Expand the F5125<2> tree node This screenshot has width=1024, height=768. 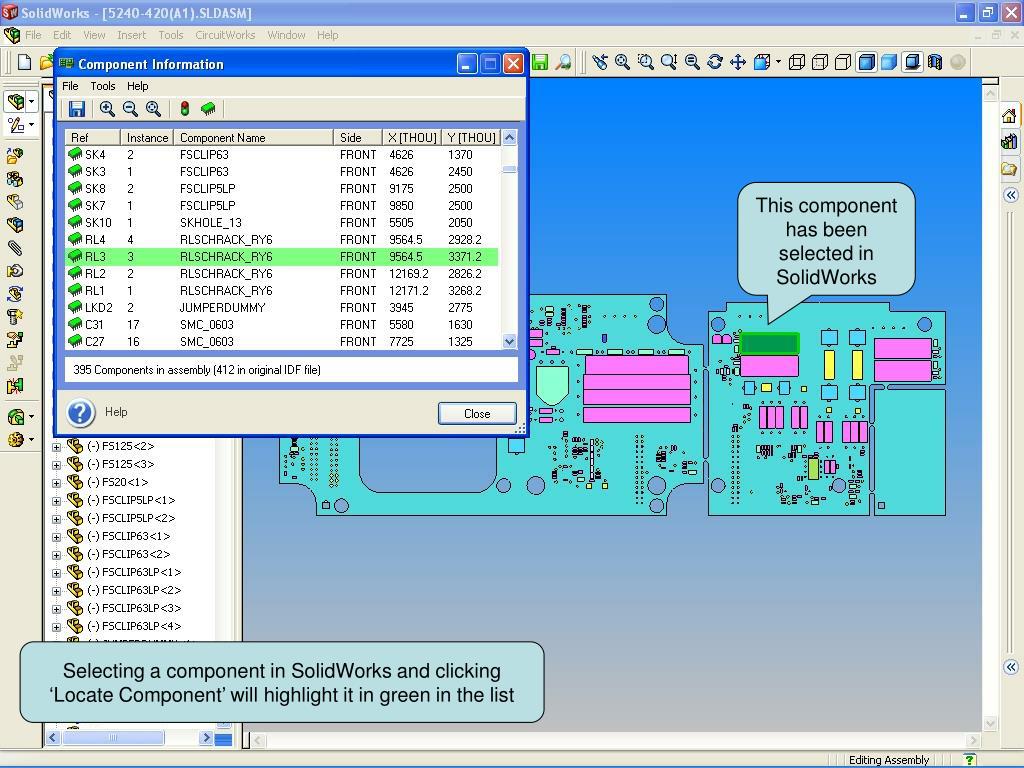56,447
